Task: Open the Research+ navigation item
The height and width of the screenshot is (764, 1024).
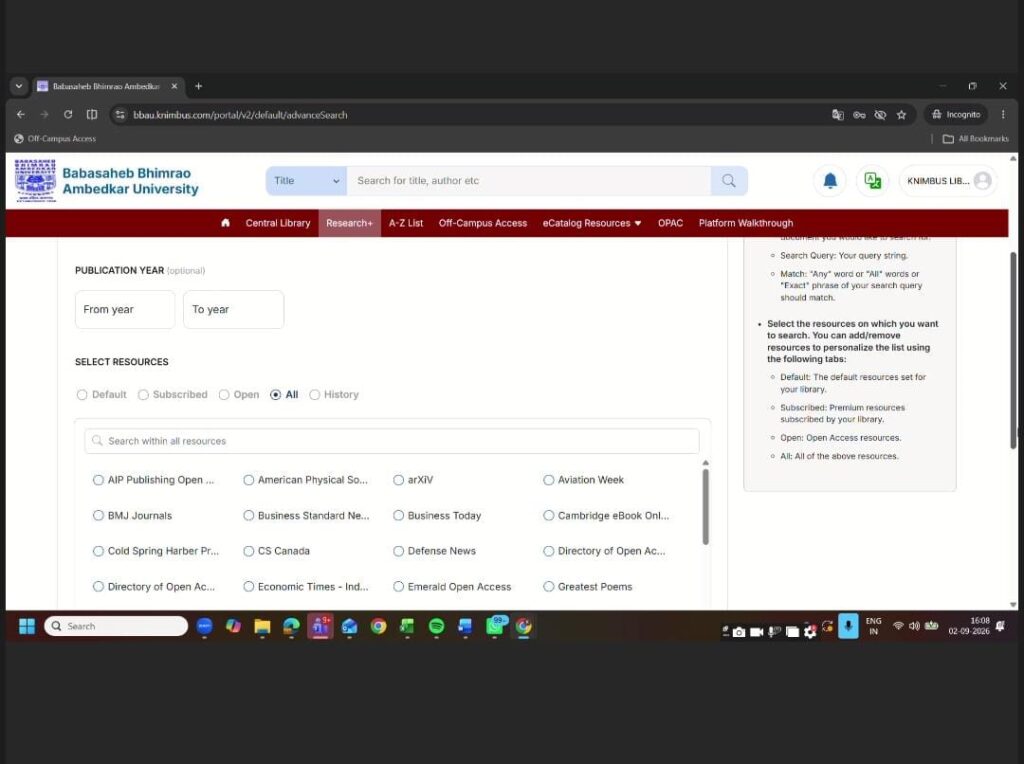Action: [x=349, y=223]
